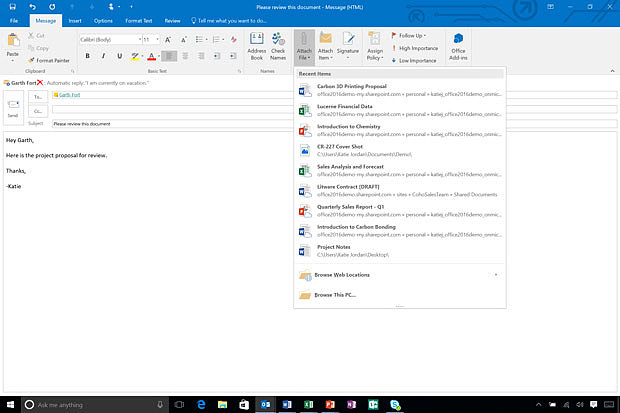
Task: Toggle bold formatting
Action: 90,56
